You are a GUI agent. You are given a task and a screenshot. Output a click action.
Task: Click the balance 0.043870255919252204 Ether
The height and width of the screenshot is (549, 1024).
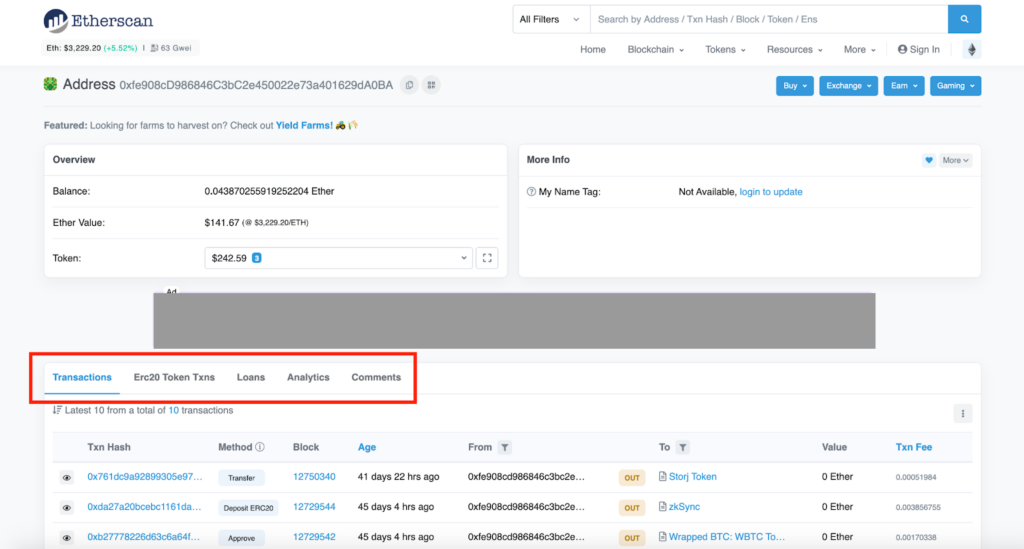coord(269,191)
